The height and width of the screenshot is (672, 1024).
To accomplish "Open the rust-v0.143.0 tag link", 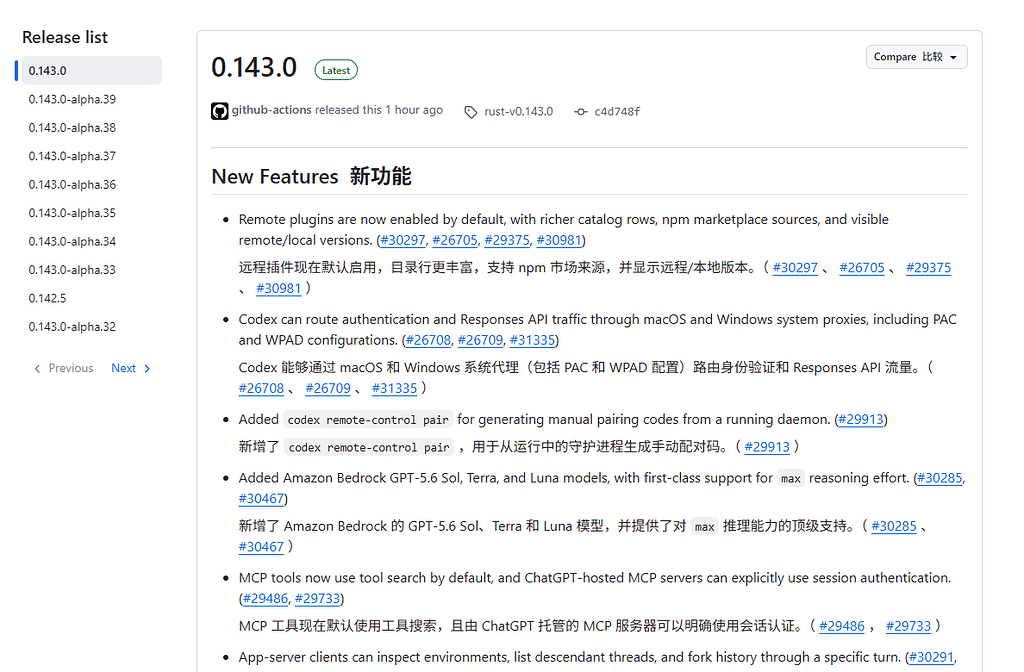I will (x=518, y=112).
